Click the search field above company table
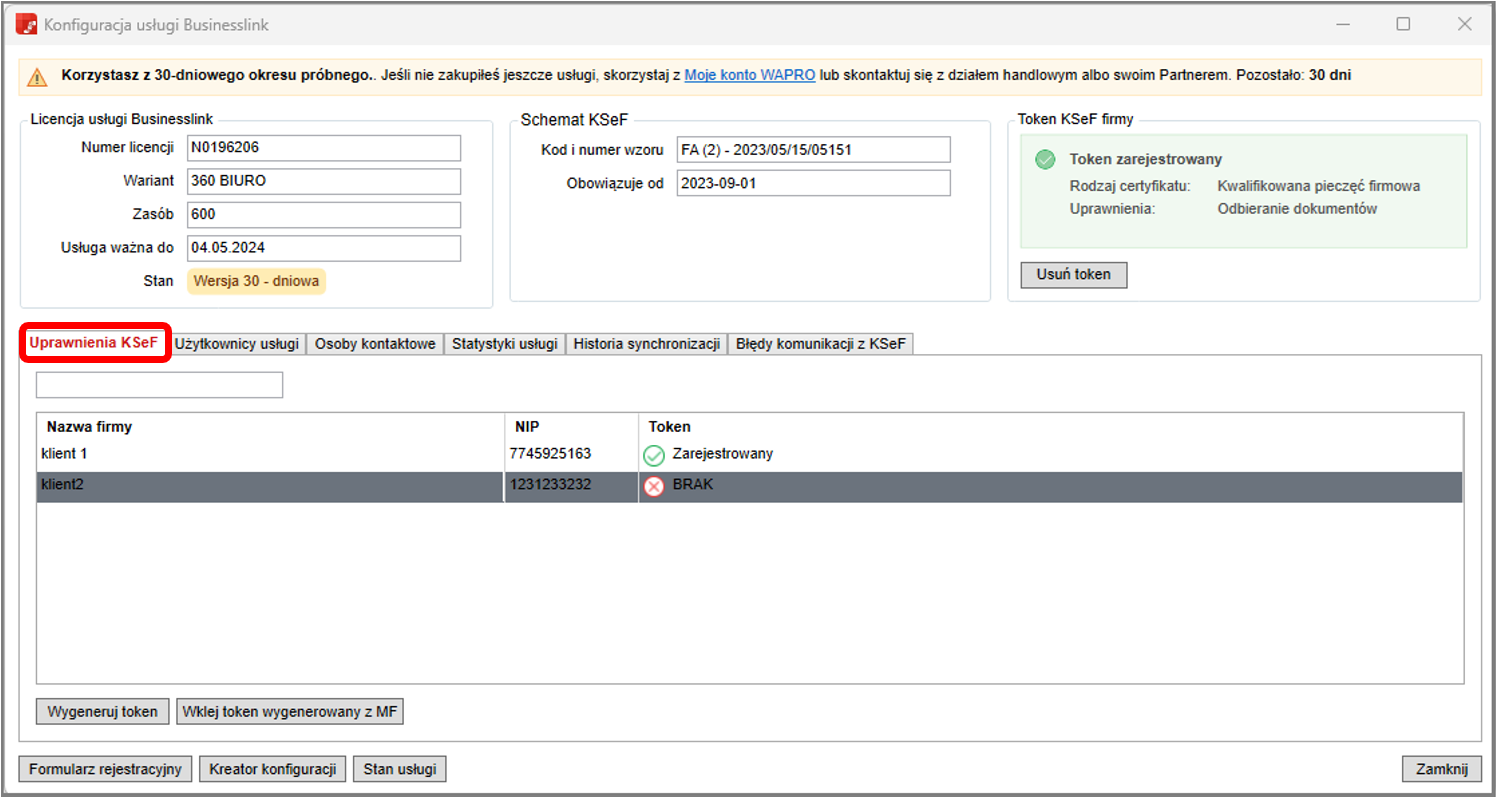The image size is (1496, 797). coord(159,385)
